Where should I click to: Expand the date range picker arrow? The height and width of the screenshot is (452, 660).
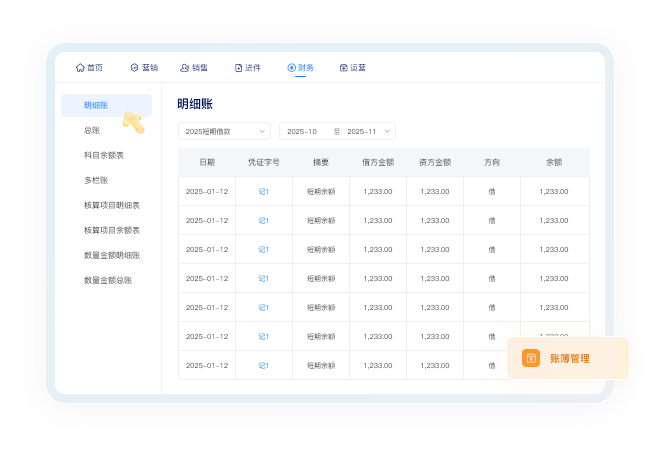[387, 131]
